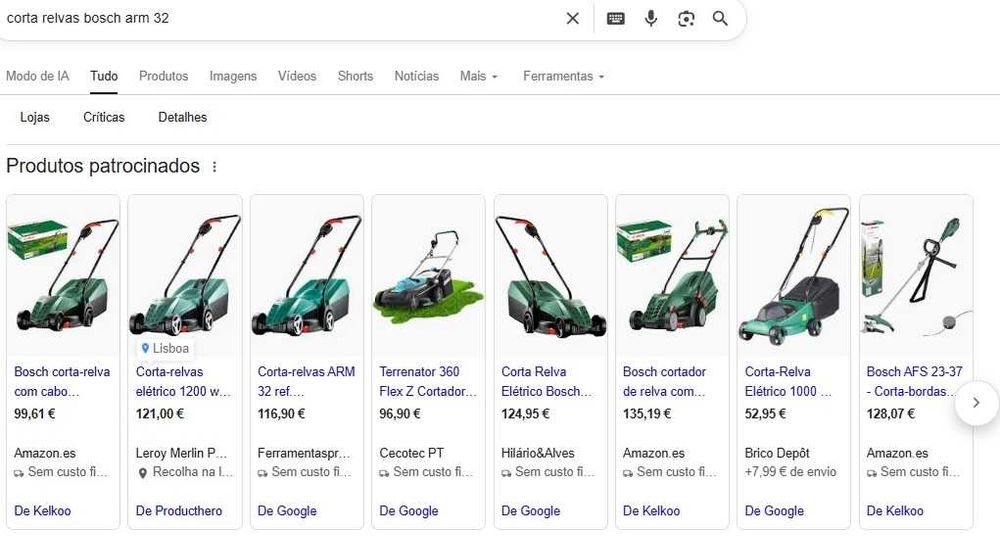
Task: Click De Kelkoo under 128,07 € product
Action: (x=895, y=511)
